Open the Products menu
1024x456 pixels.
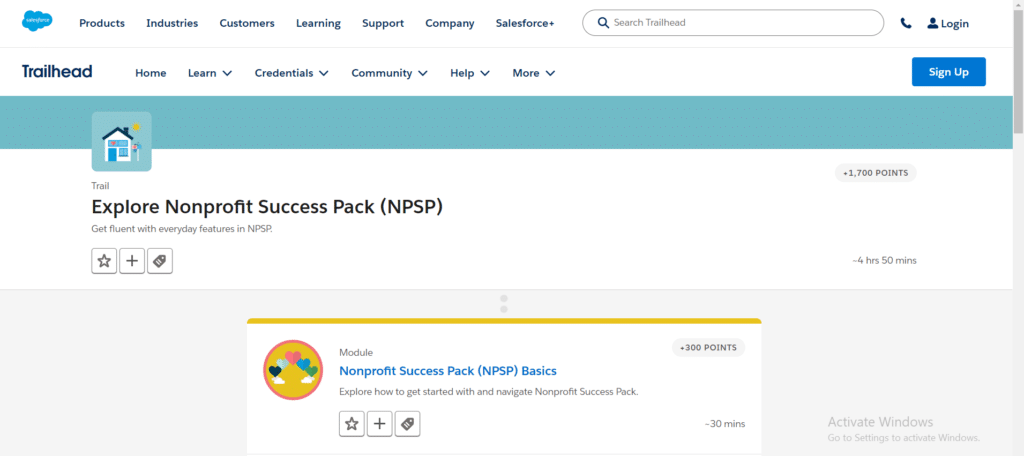click(x=102, y=24)
